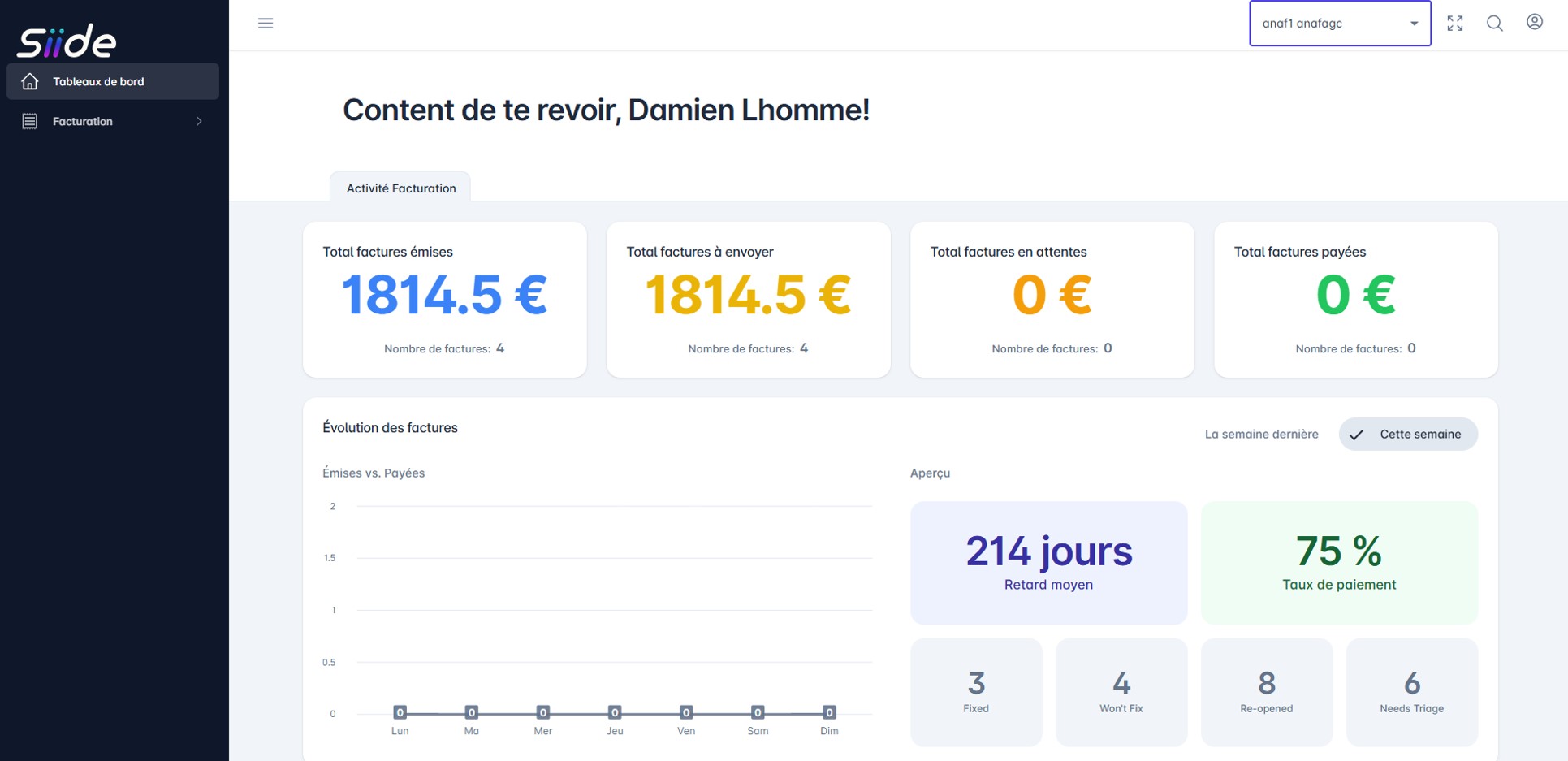Open the Activité Facturation tab

click(x=400, y=188)
